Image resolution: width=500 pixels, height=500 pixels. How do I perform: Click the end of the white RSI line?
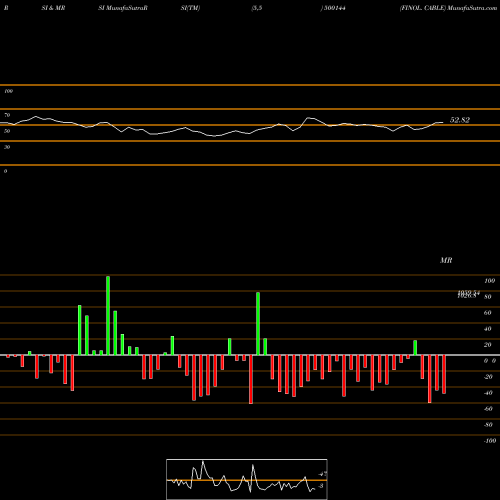443,122
